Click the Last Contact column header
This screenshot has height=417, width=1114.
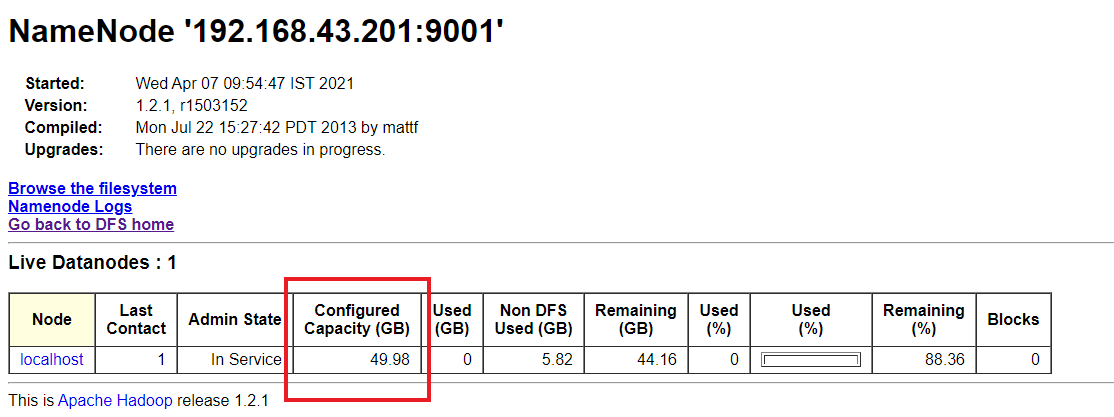click(x=136, y=319)
